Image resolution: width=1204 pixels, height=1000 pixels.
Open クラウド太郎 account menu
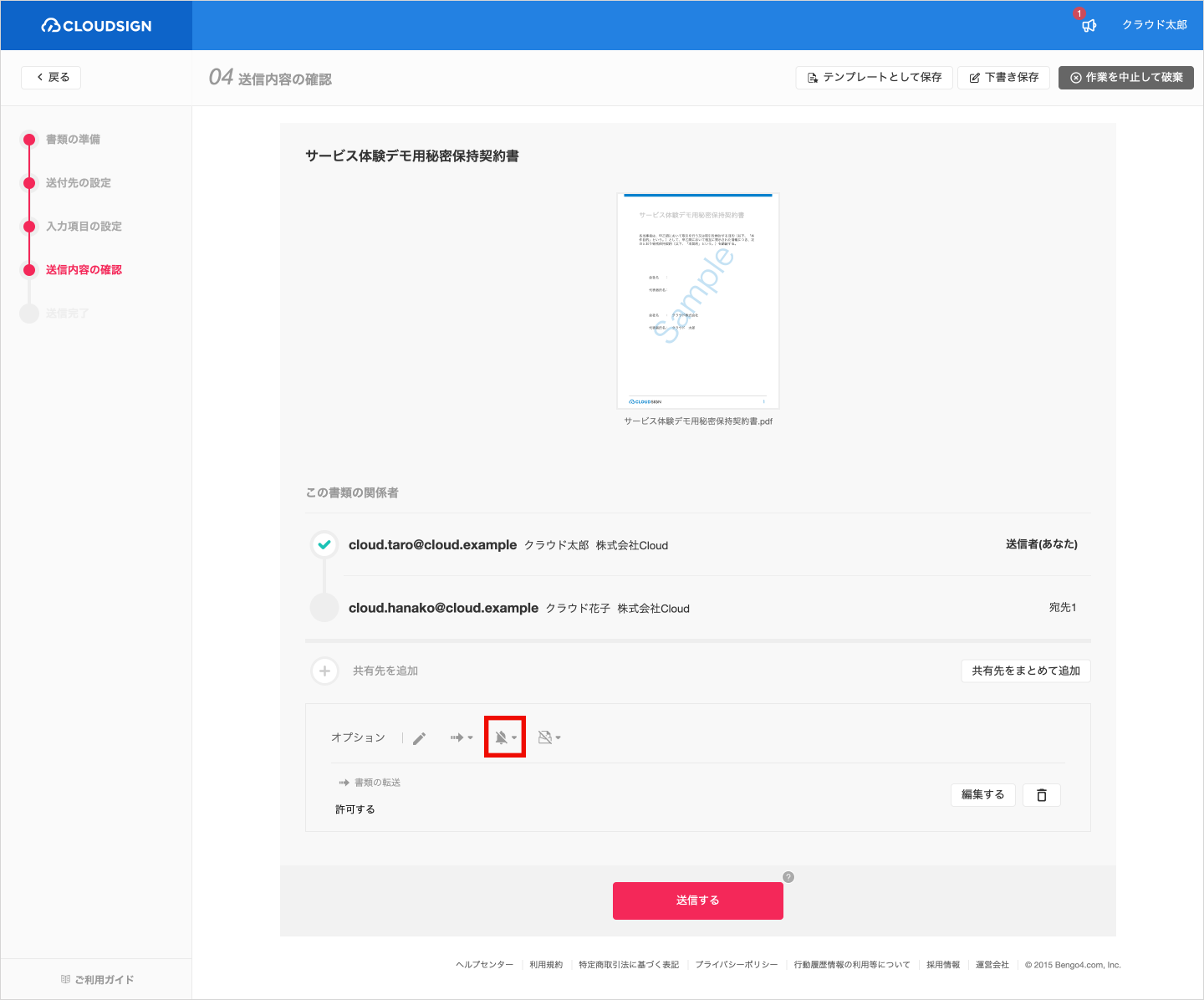(x=1155, y=25)
